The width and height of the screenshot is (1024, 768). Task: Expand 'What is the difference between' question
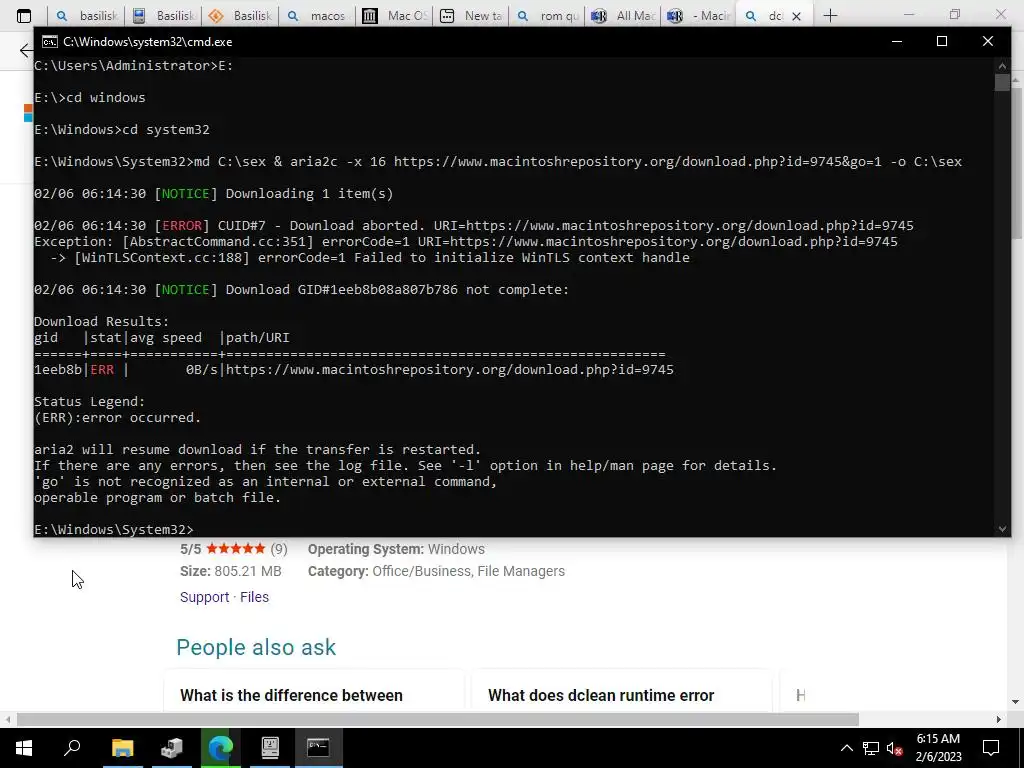click(x=291, y=696)
